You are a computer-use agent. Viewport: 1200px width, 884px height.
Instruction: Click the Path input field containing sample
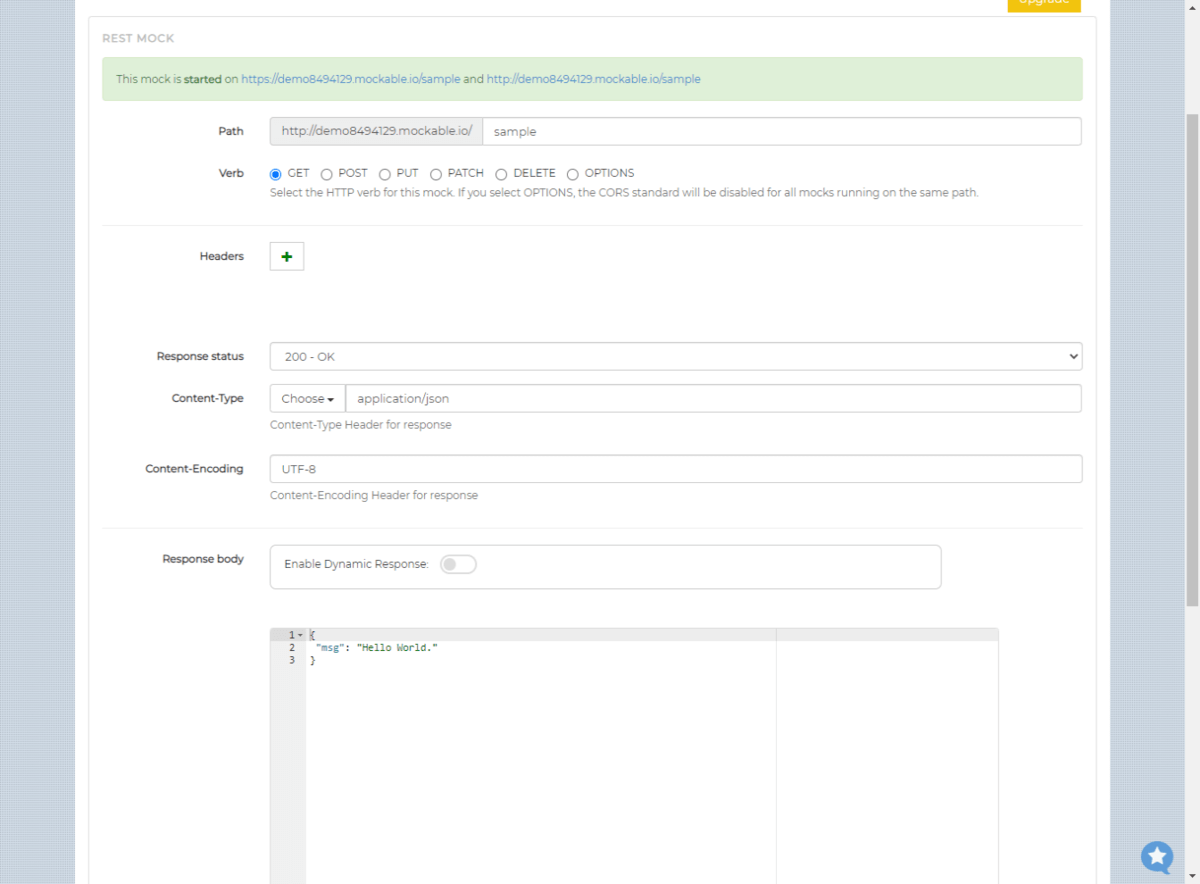(780, 132)
